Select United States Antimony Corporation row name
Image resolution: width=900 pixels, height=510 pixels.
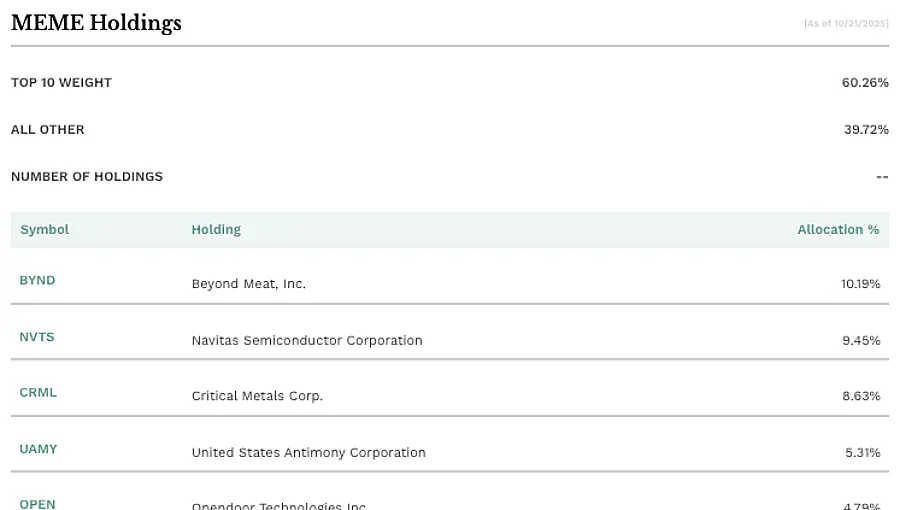click(309, 452)
